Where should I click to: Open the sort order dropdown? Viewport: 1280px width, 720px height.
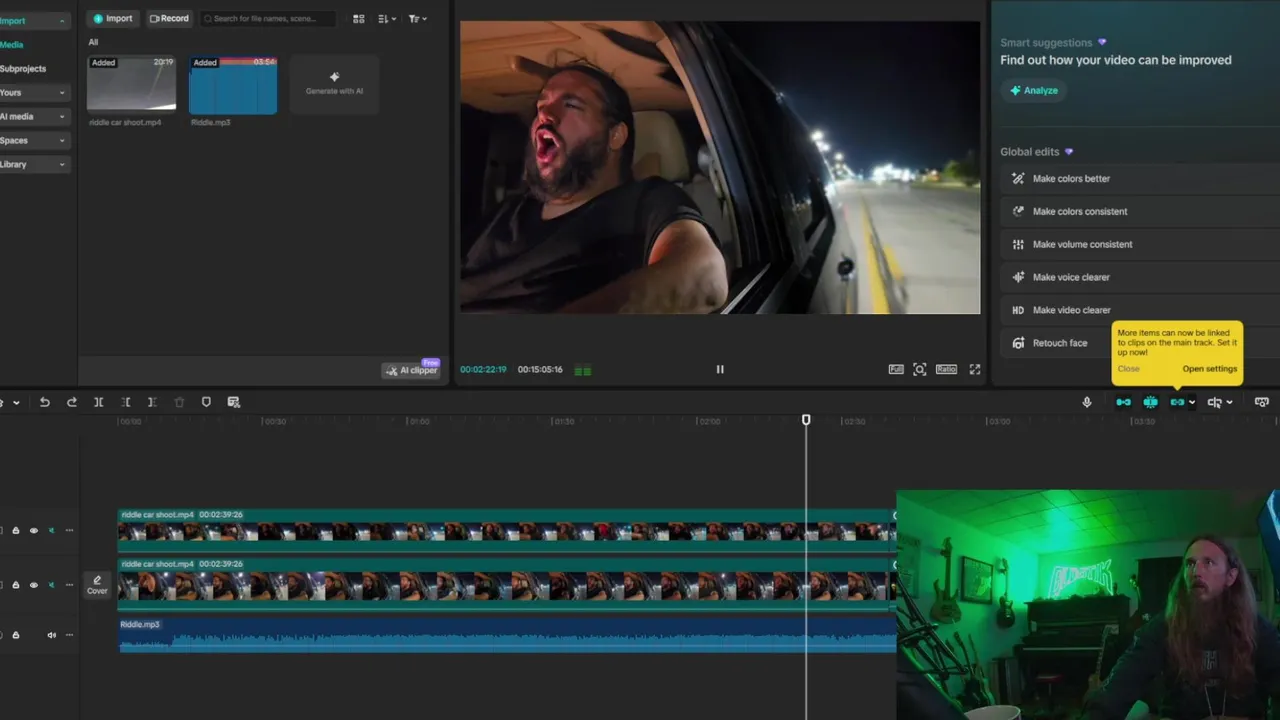pyautogui.click(x=388, y=18)
